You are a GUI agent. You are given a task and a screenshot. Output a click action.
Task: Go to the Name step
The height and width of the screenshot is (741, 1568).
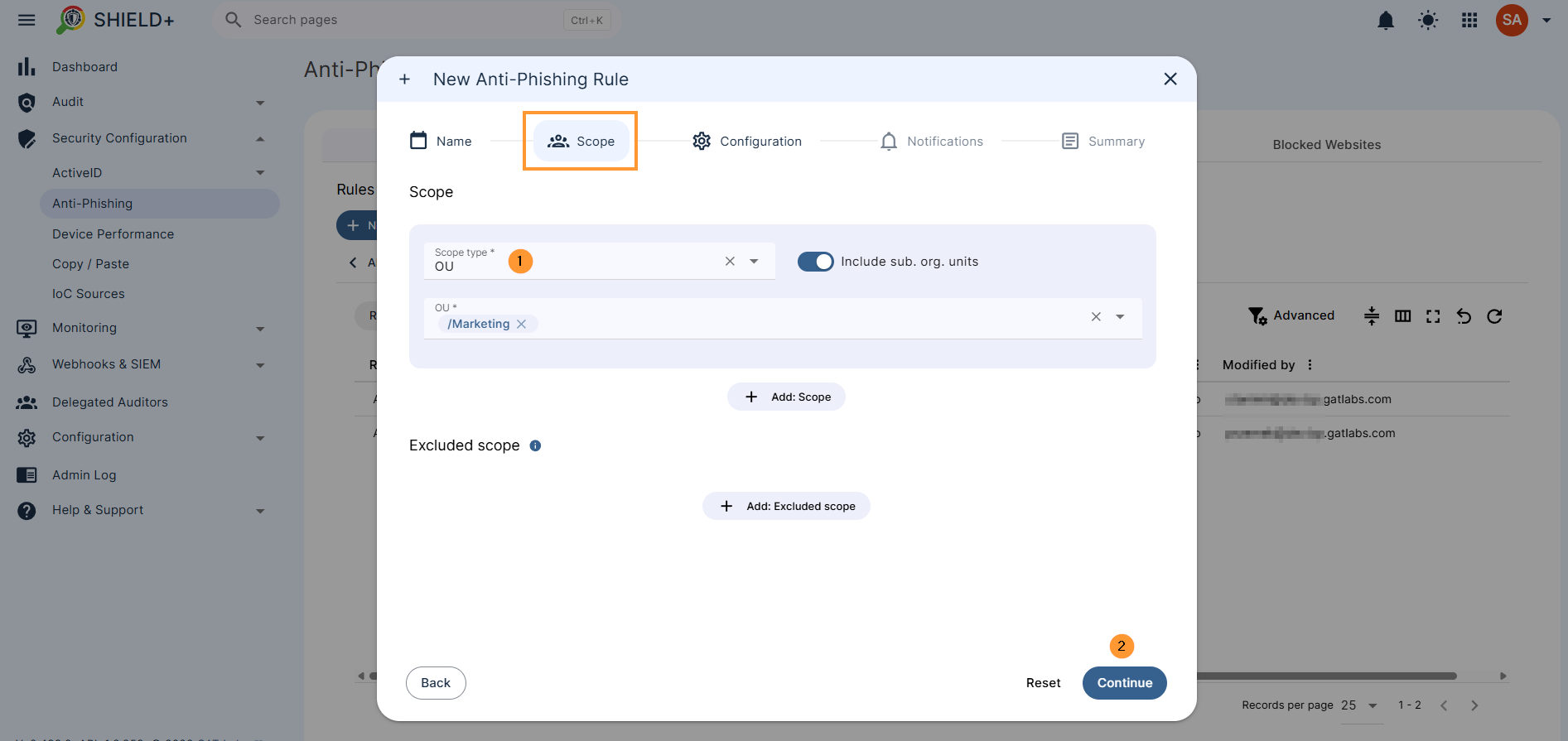[441, 142]
